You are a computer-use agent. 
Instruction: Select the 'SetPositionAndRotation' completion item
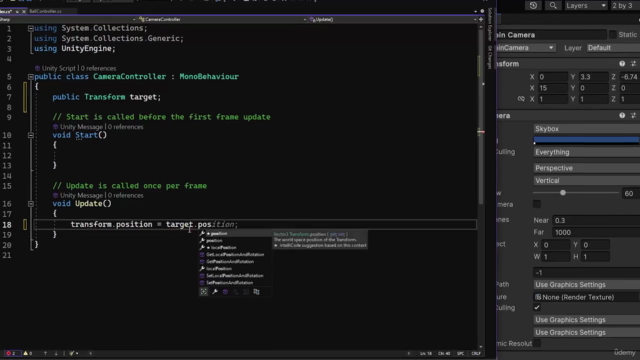coord(235,282)
